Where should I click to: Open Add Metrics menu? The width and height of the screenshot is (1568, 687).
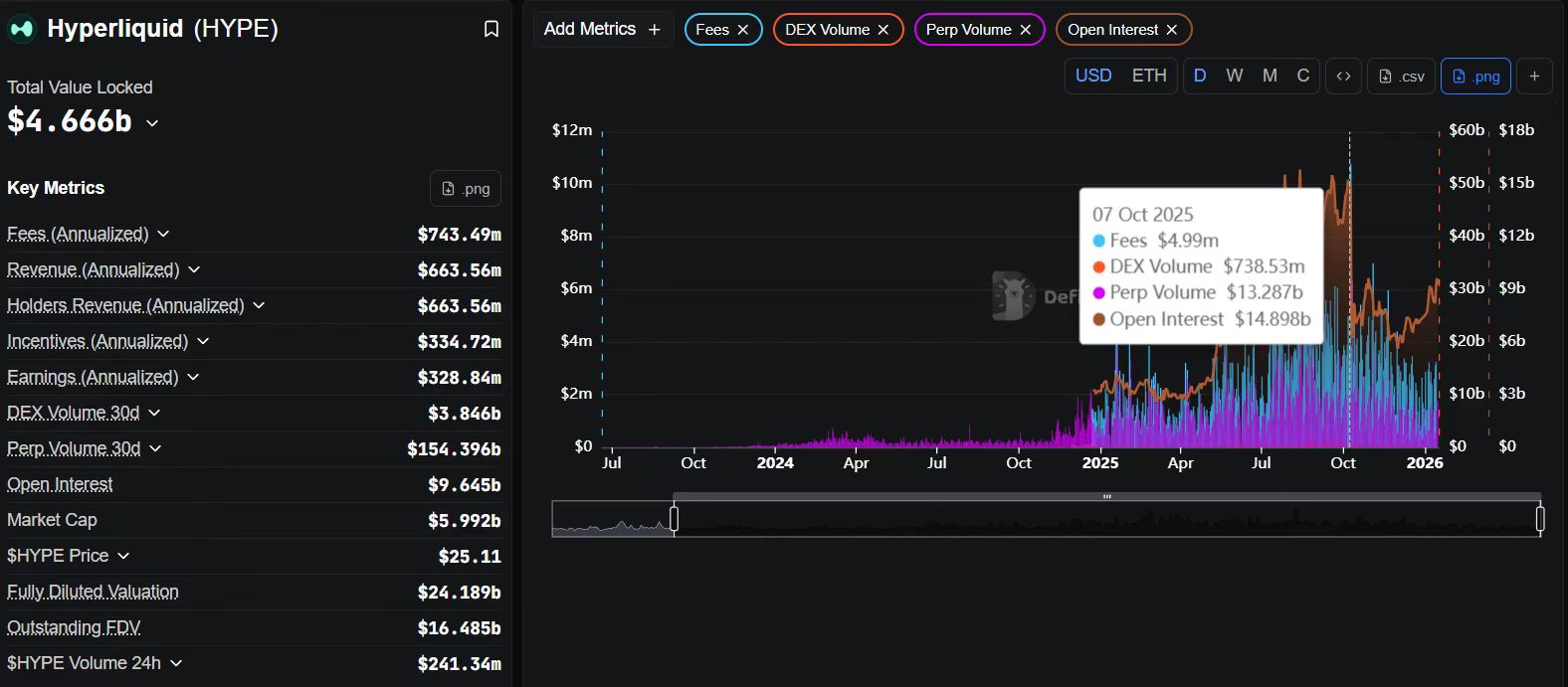[x=602, y=30]
